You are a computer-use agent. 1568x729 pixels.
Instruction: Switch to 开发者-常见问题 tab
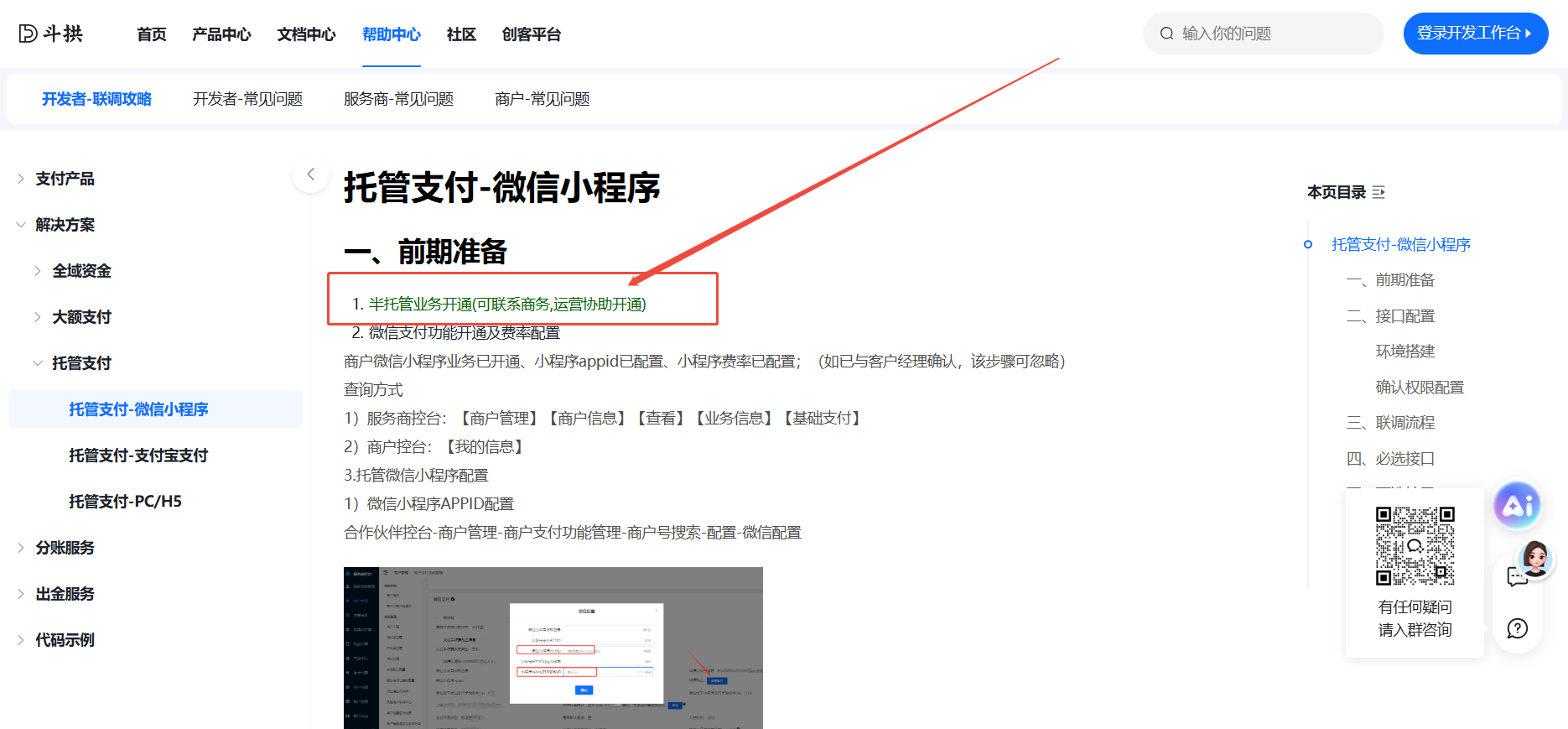click(247, 99)
